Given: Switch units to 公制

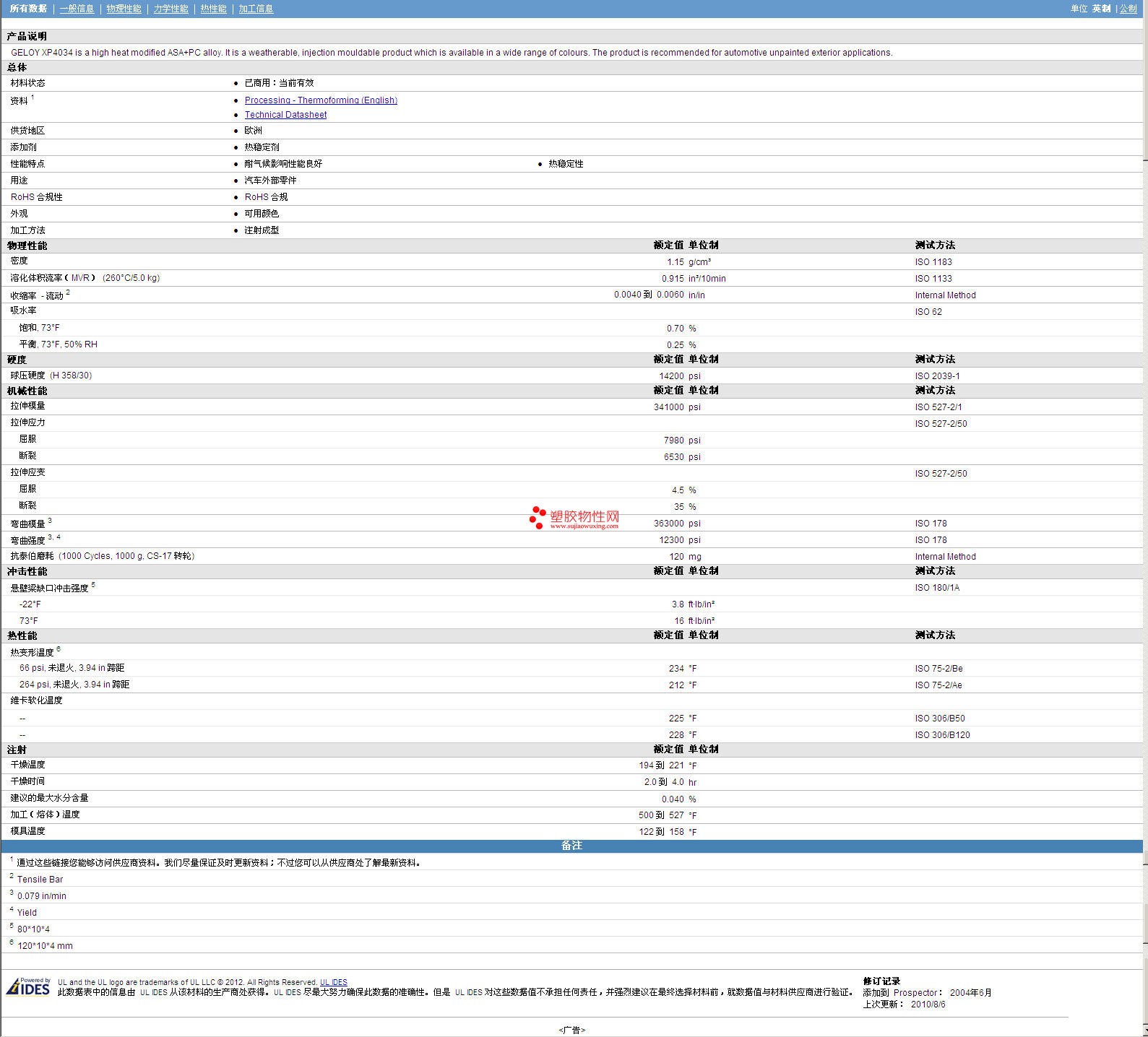Looking at the screenshot, I should (1128, 9).
